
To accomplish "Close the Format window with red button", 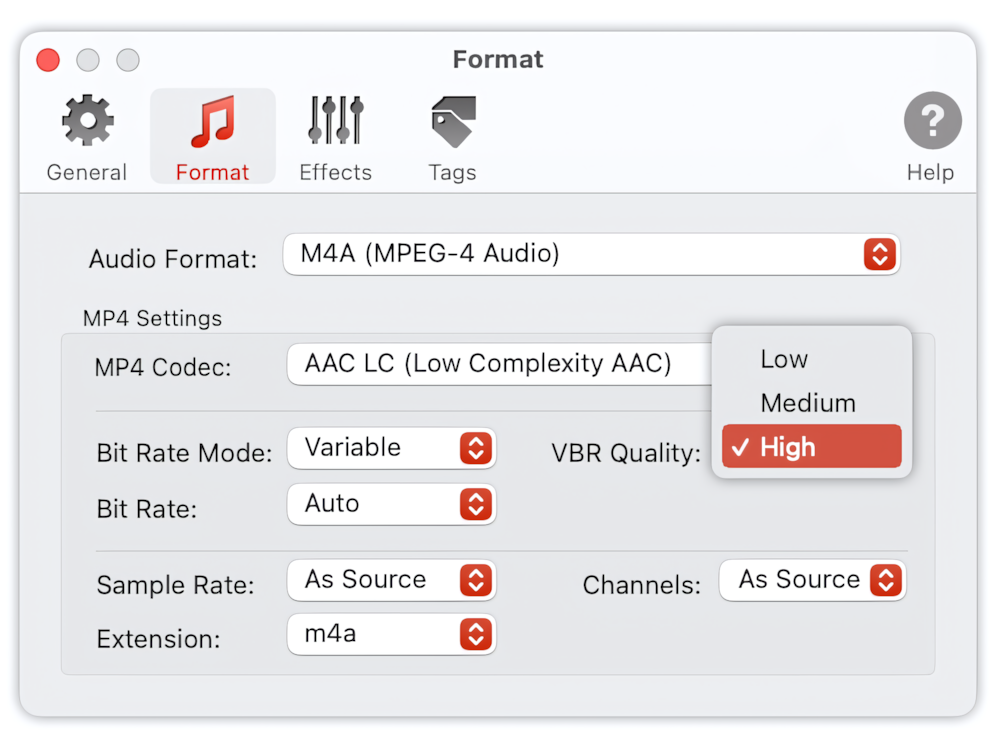I will pos(48,60).
